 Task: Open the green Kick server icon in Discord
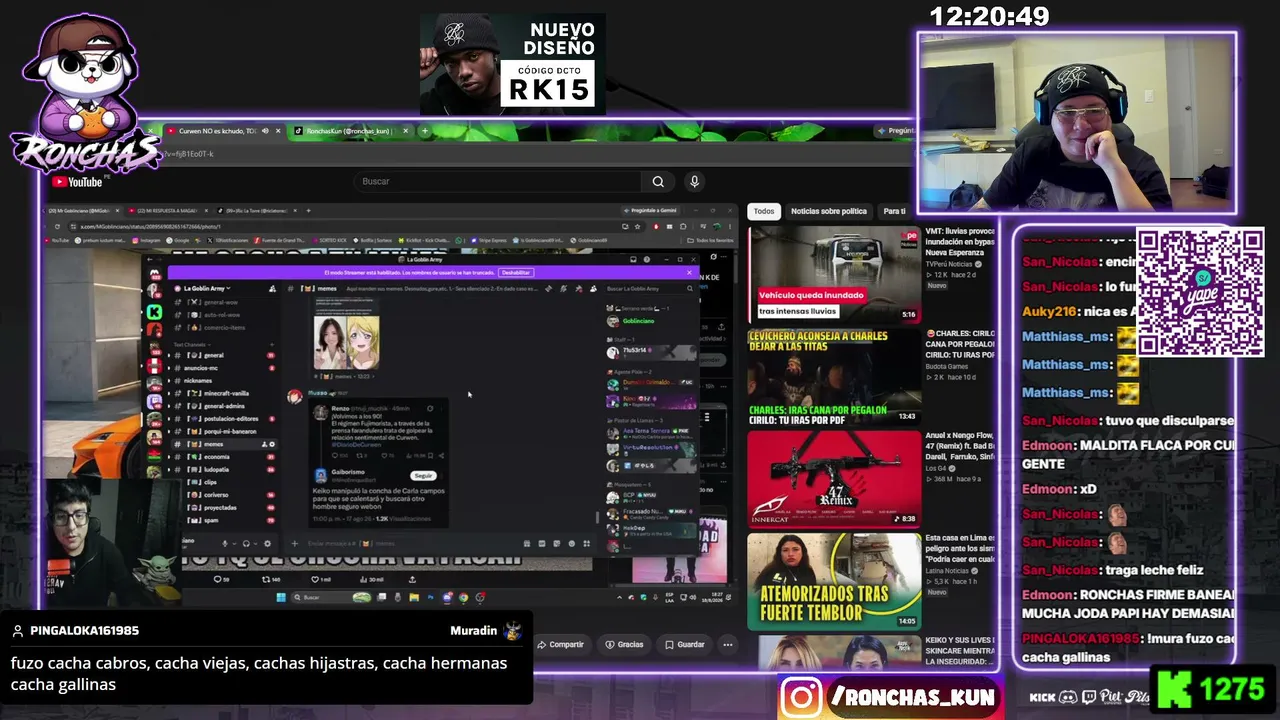click(154, 312)
